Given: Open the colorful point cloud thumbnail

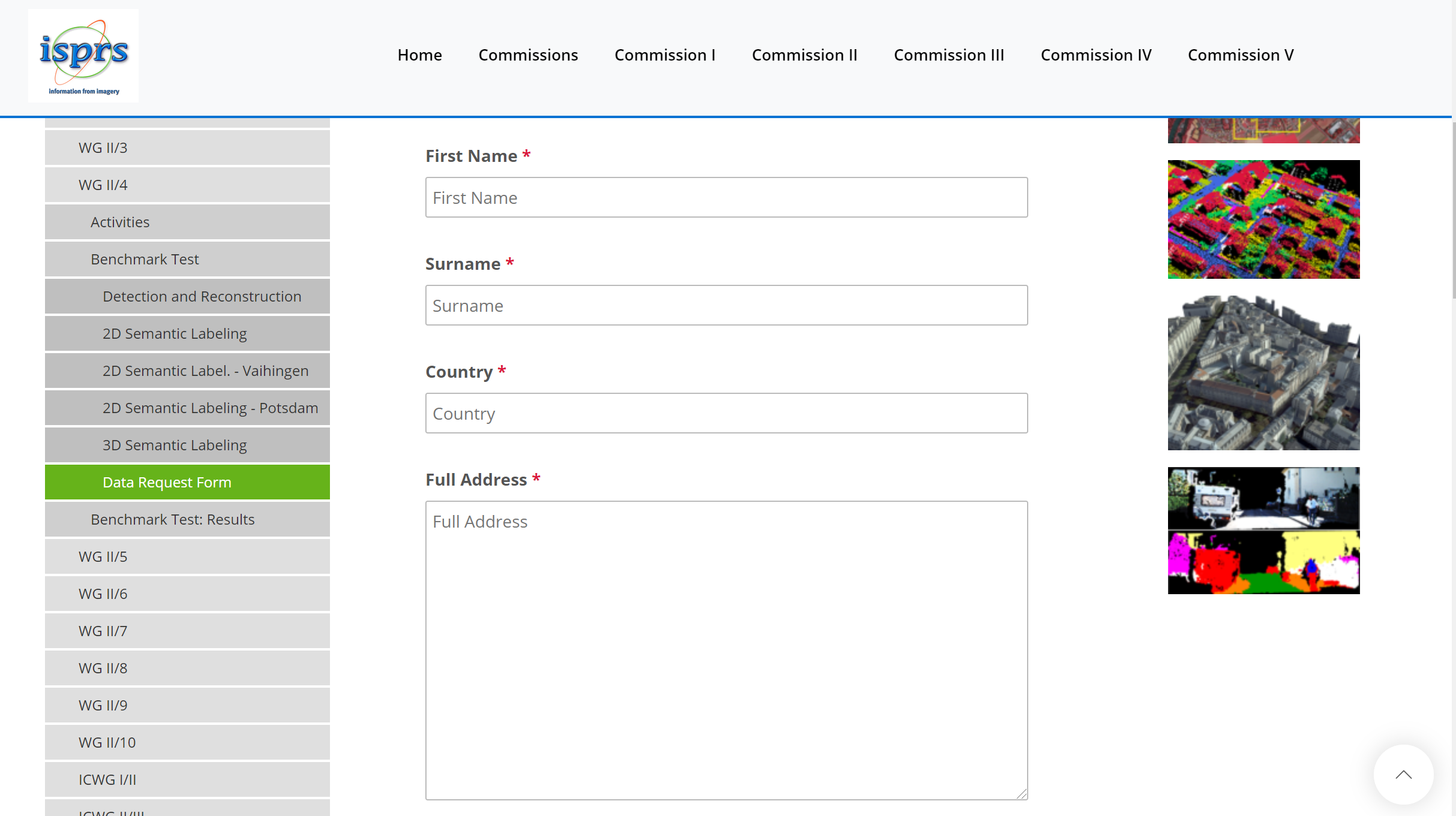Looking at the screenshot, I should [x=1263, y=219].
